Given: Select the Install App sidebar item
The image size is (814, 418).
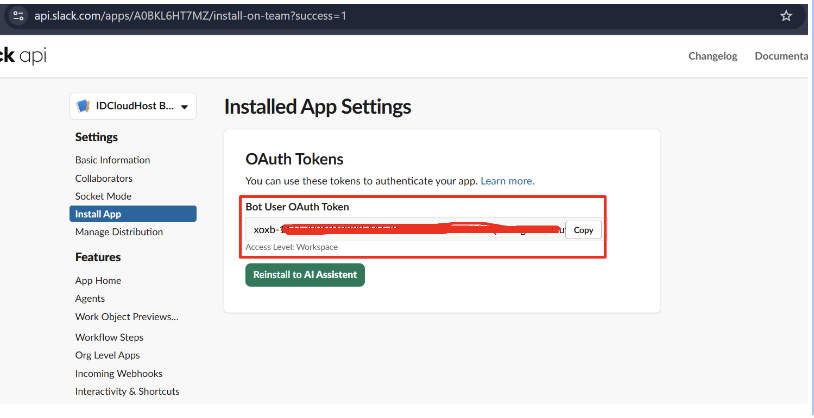Looking at the screenshot, I should click(133, 214).
